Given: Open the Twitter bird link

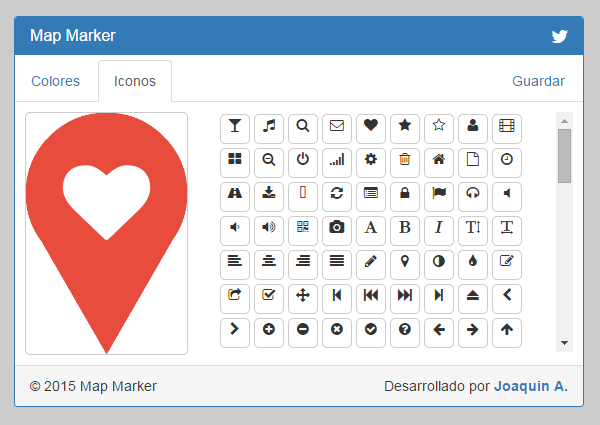Looking at the screenshot, I should 559,36.
